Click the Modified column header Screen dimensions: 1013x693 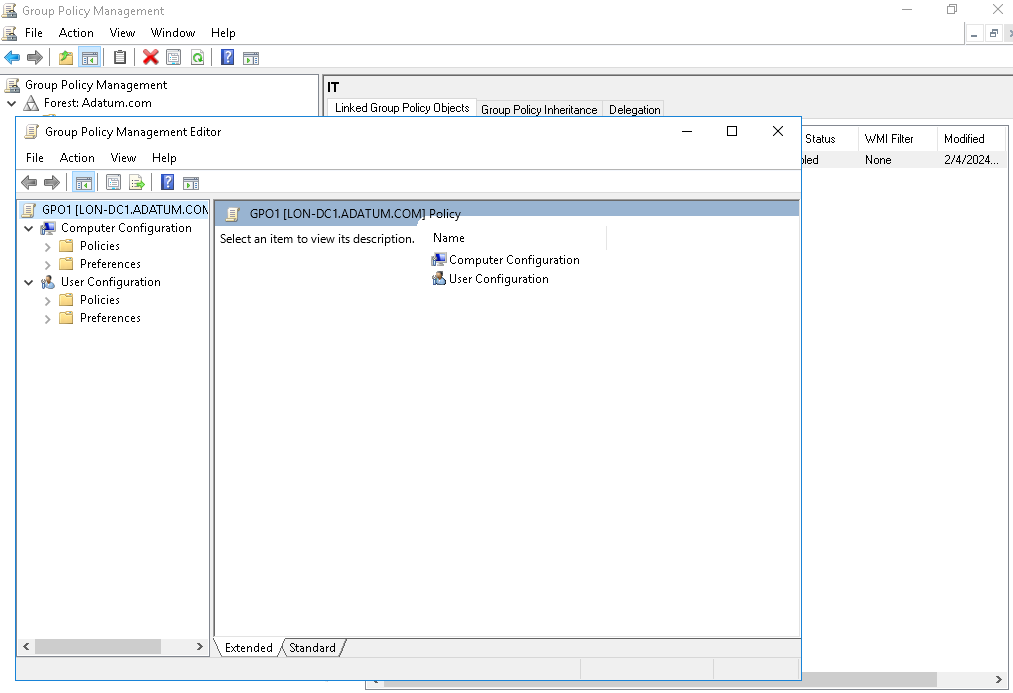(964, 139)
